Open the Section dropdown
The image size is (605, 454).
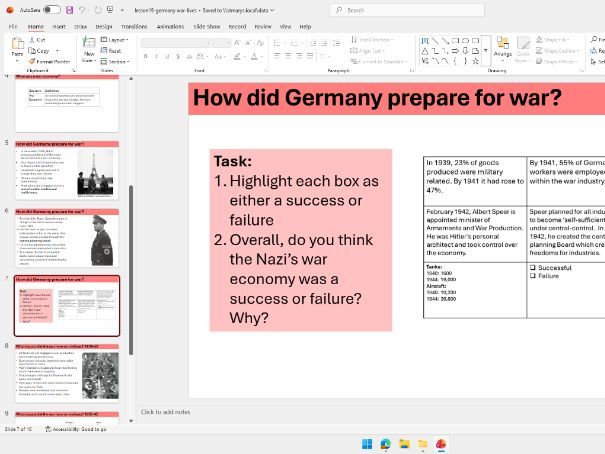pyautogui.click(x=115, y=61)
